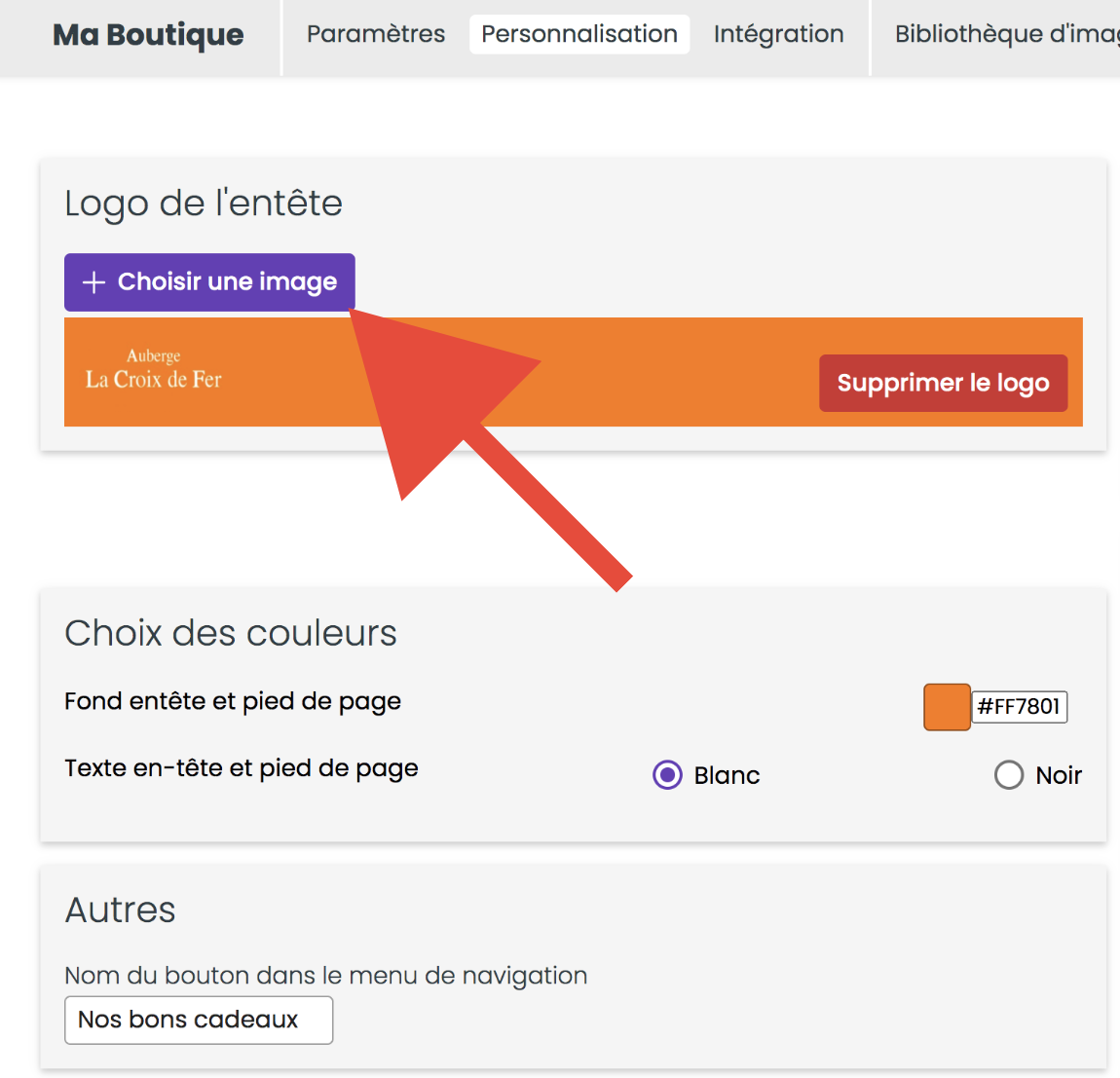Switch to the Personnalisation tab
Viewport: 1120px width, 1078px height.
tap(579, 33)
